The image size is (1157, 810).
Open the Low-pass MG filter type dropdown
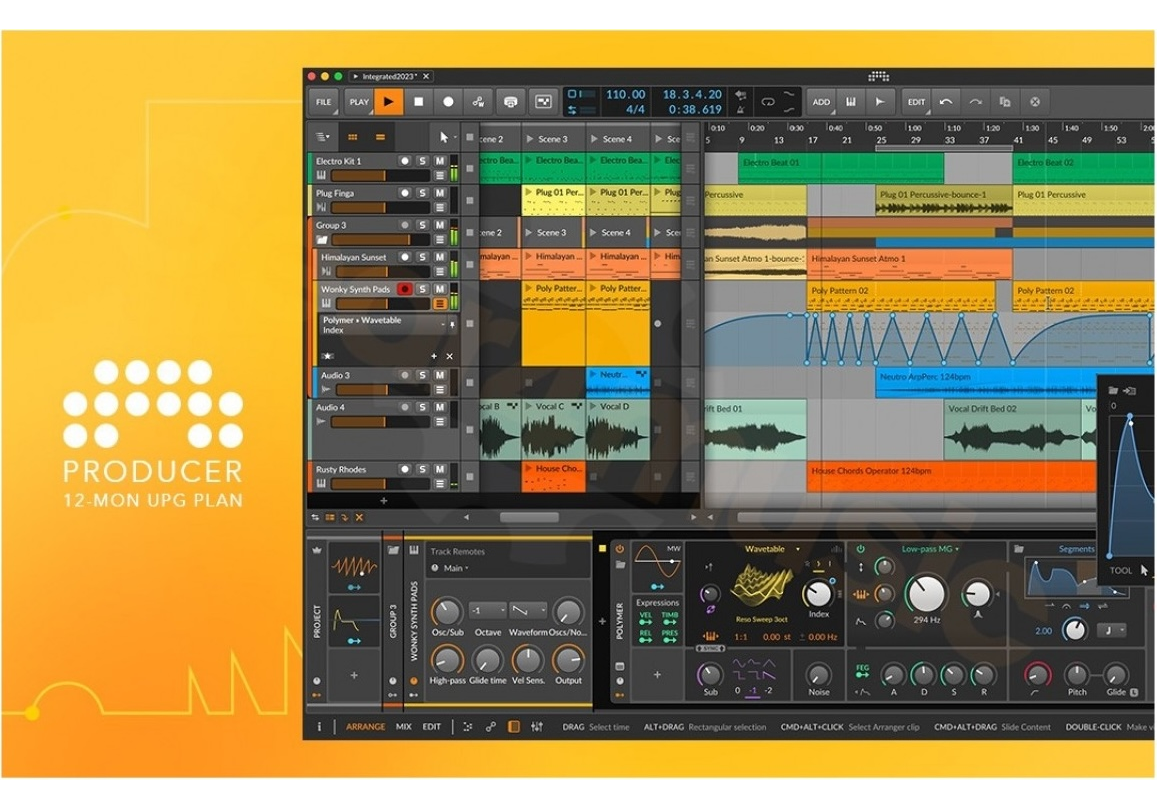pyautogui.click(x=930, y=549)
